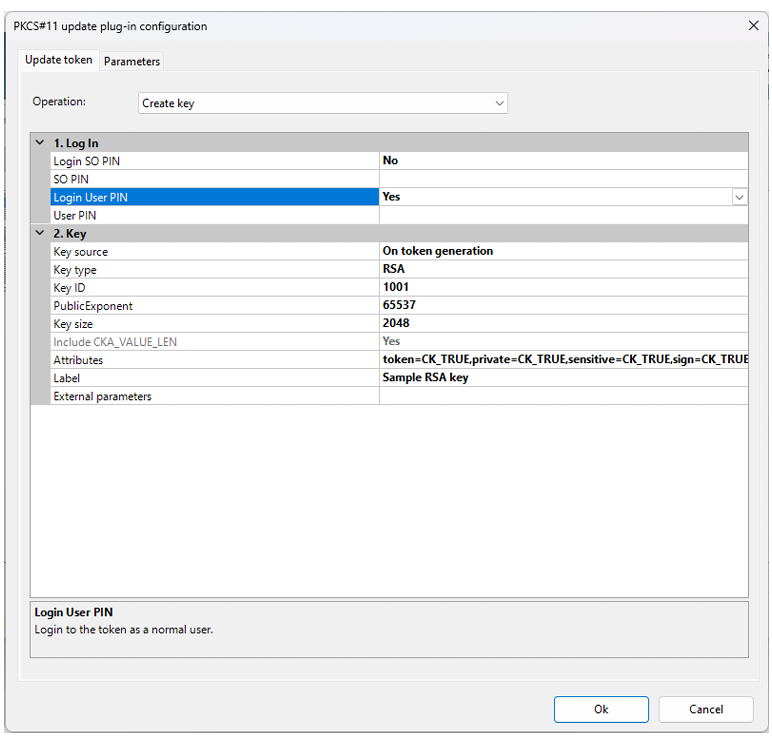This screenshot has width=772, height=736.
Task: Confirm with the Ok button
Action: click(601, 709)
